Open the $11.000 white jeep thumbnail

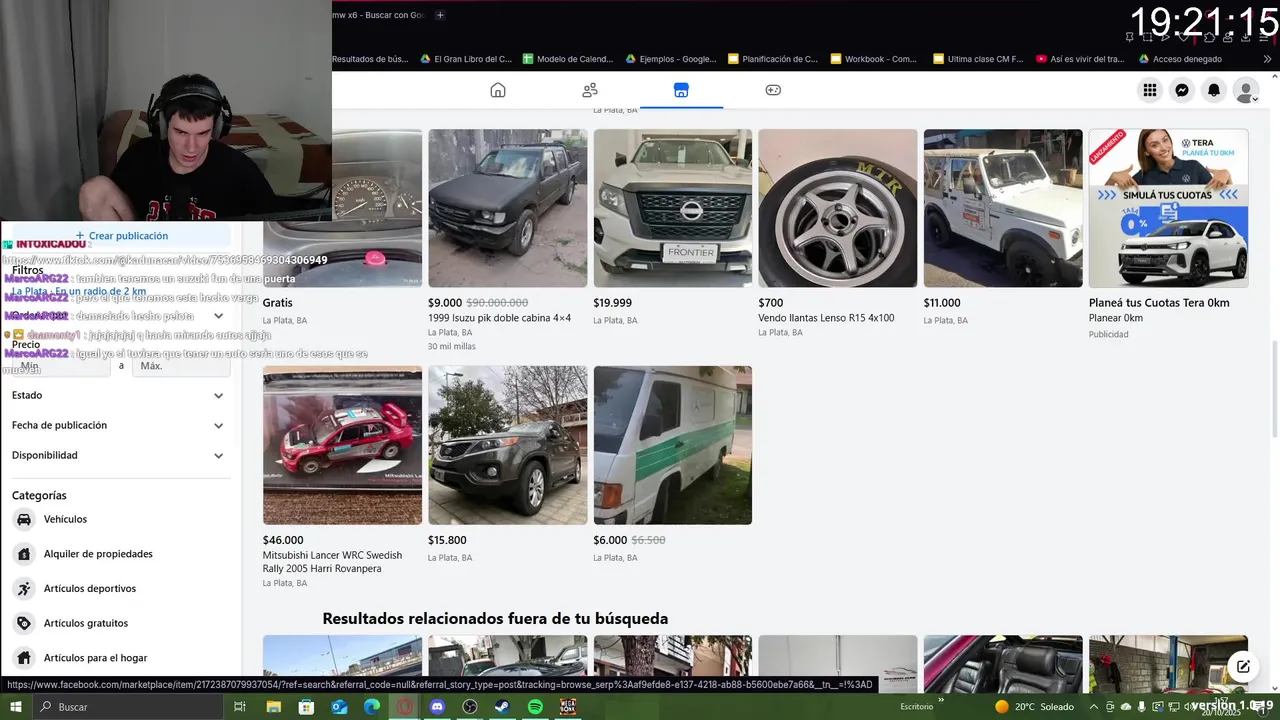click(x=1003, y=208)
